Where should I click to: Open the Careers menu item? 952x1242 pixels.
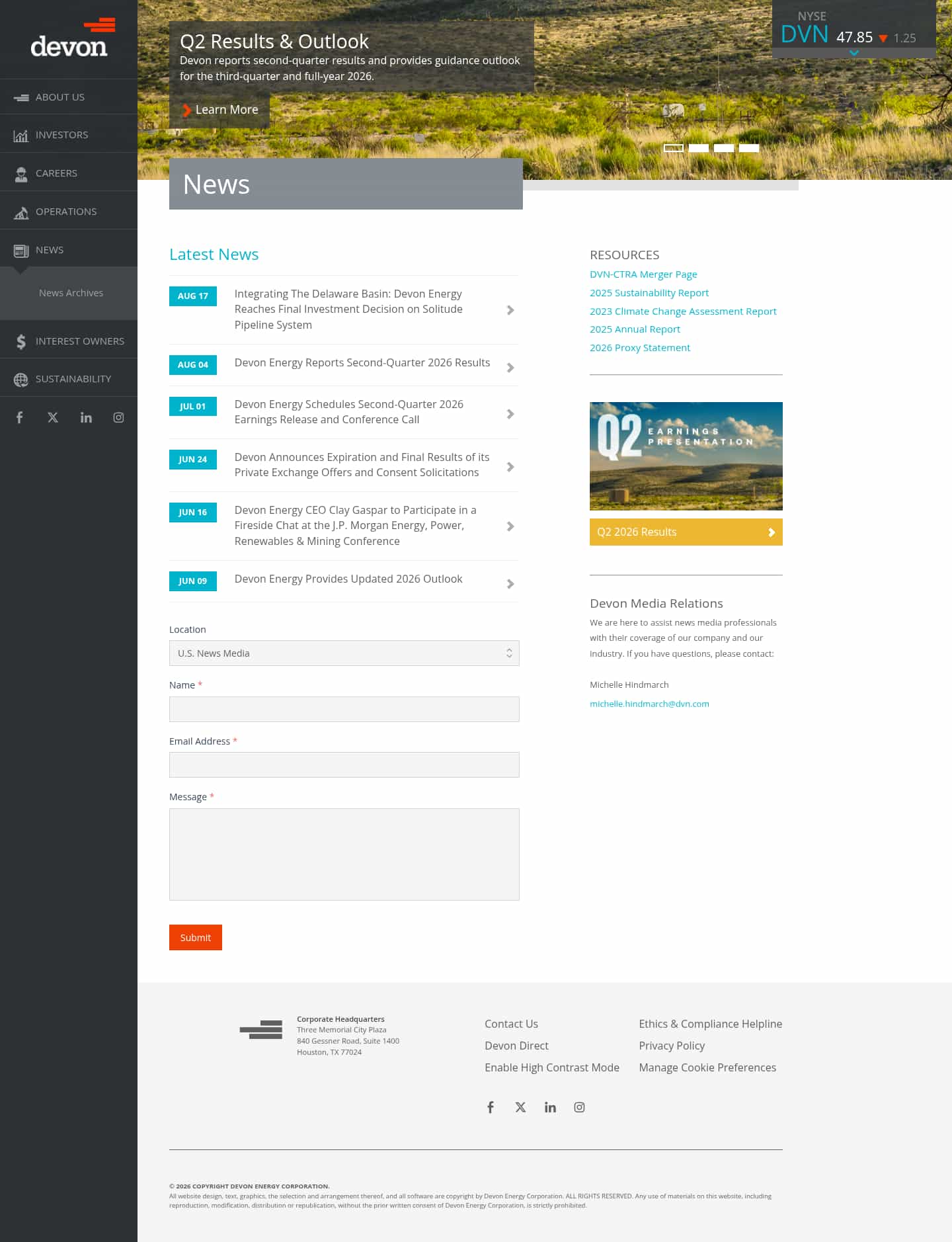coord(69,173)
